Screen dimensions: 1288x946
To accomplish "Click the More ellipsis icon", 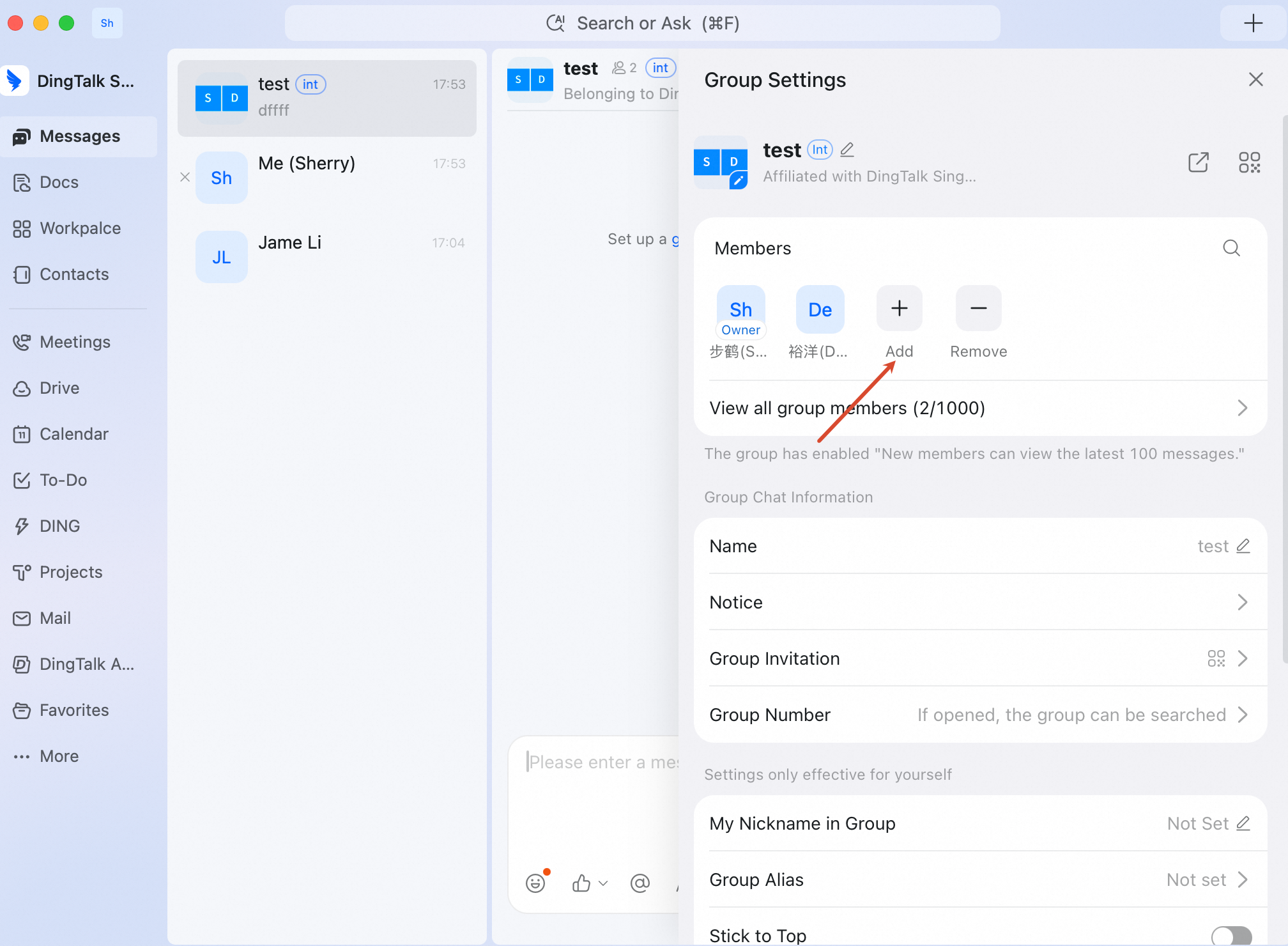I will 22,757.
